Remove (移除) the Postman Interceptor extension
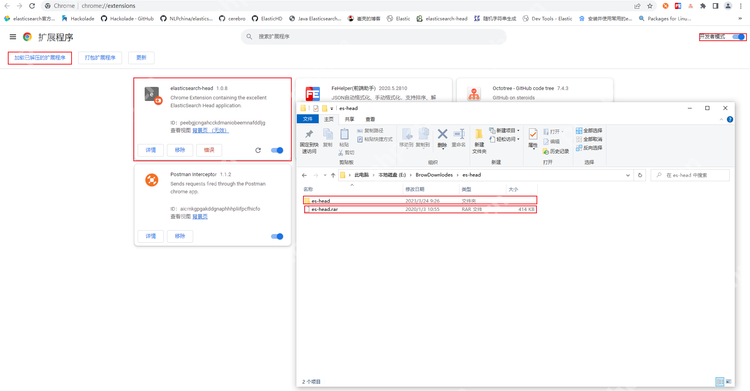750x391 pixels. pyautogui.click(x=180, y=236)
